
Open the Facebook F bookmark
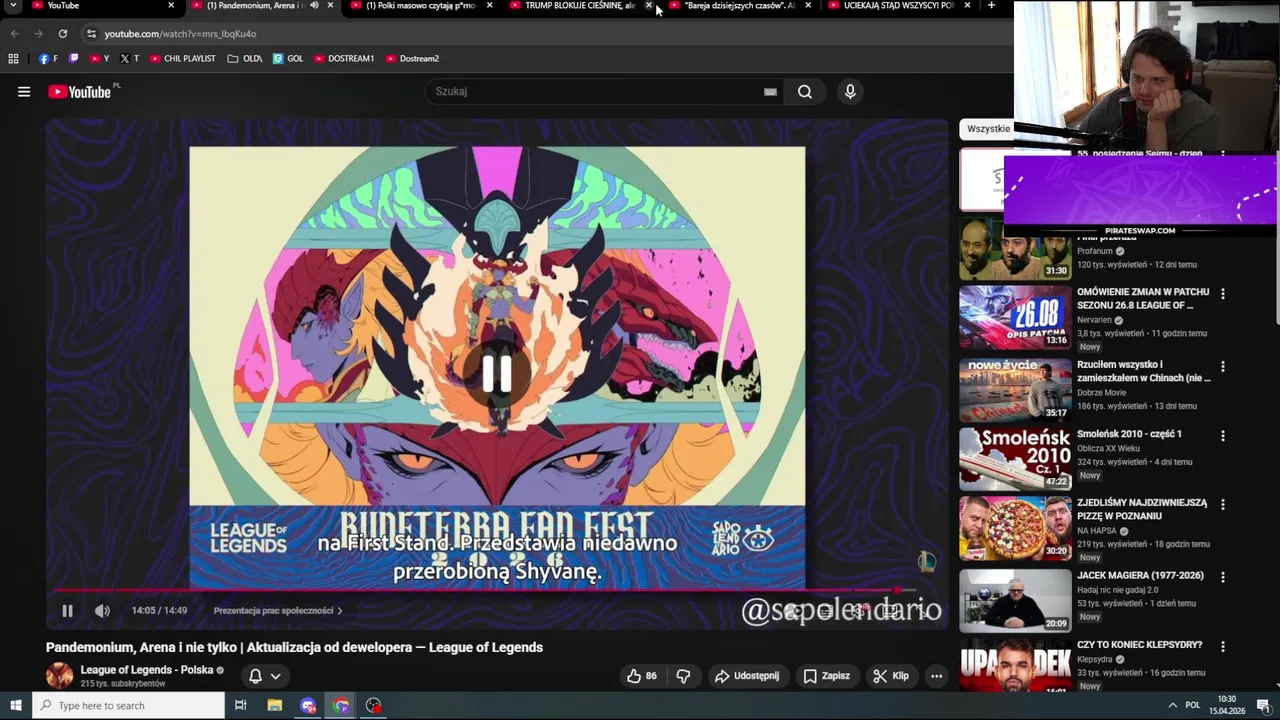tap(48, 59)
